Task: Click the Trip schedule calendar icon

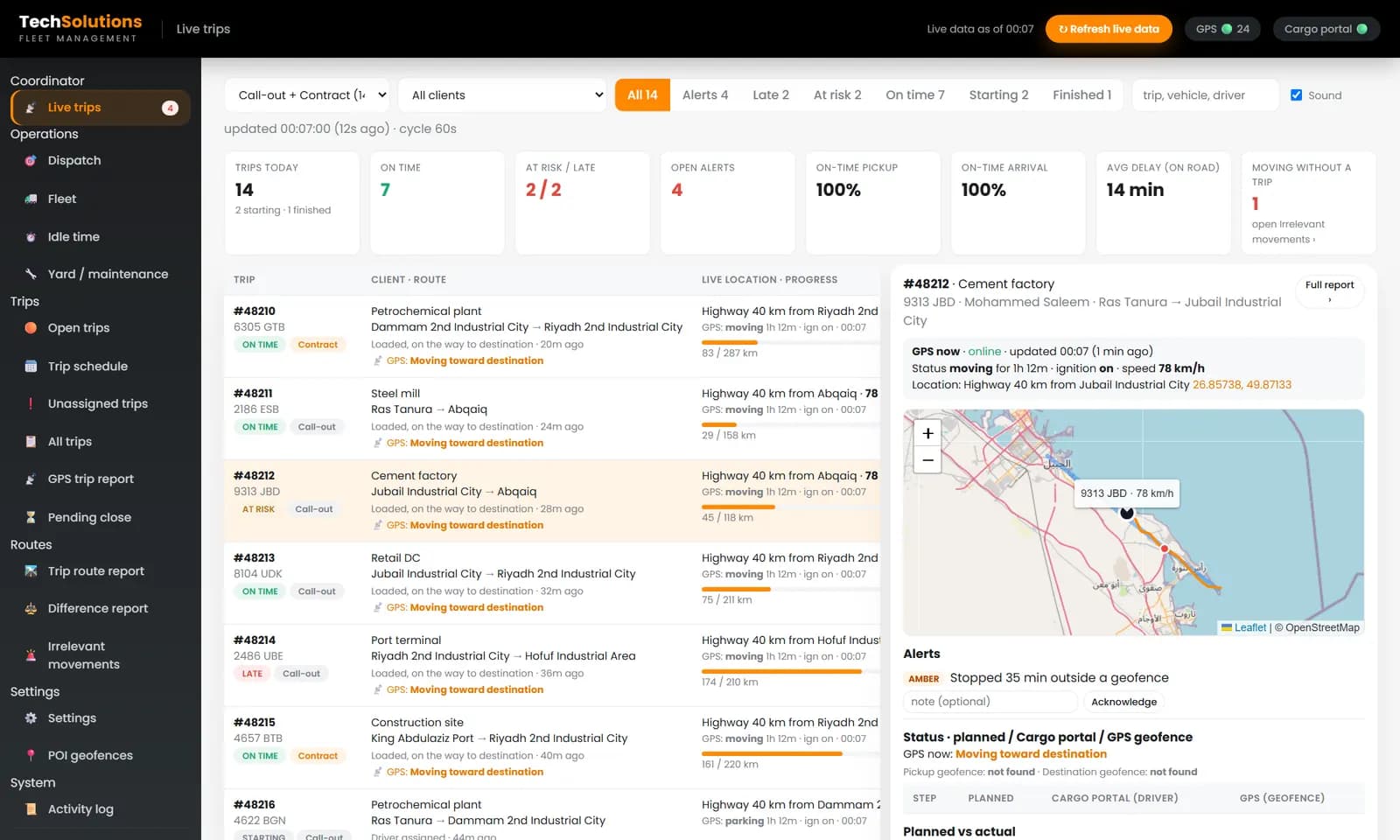Action: click(x=31, y=367)
